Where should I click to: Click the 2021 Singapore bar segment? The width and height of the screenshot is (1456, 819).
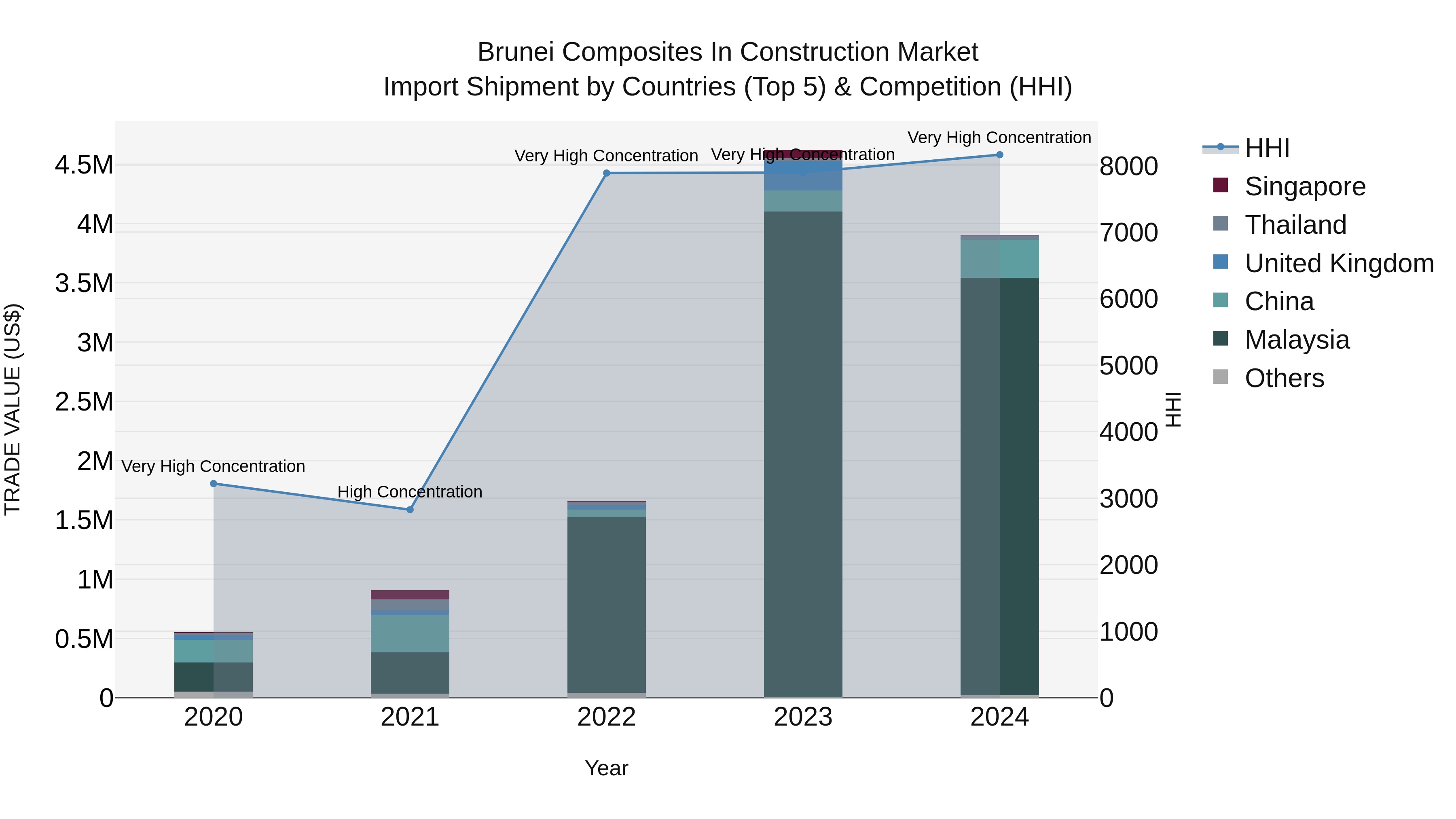click(x=411, y=595)
